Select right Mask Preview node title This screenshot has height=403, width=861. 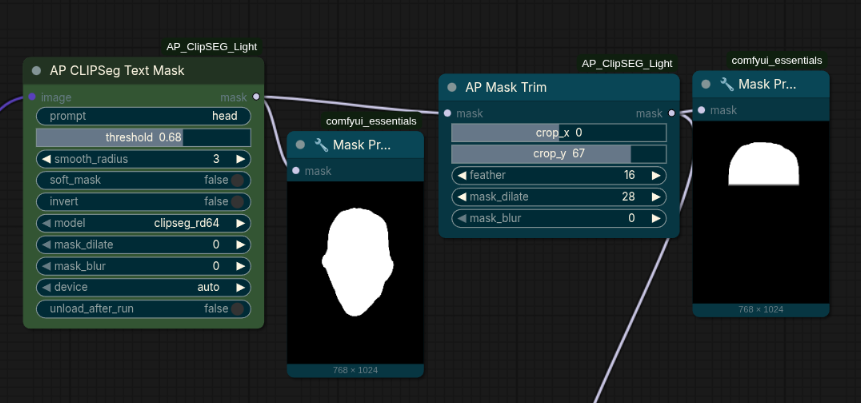[767, 84]
